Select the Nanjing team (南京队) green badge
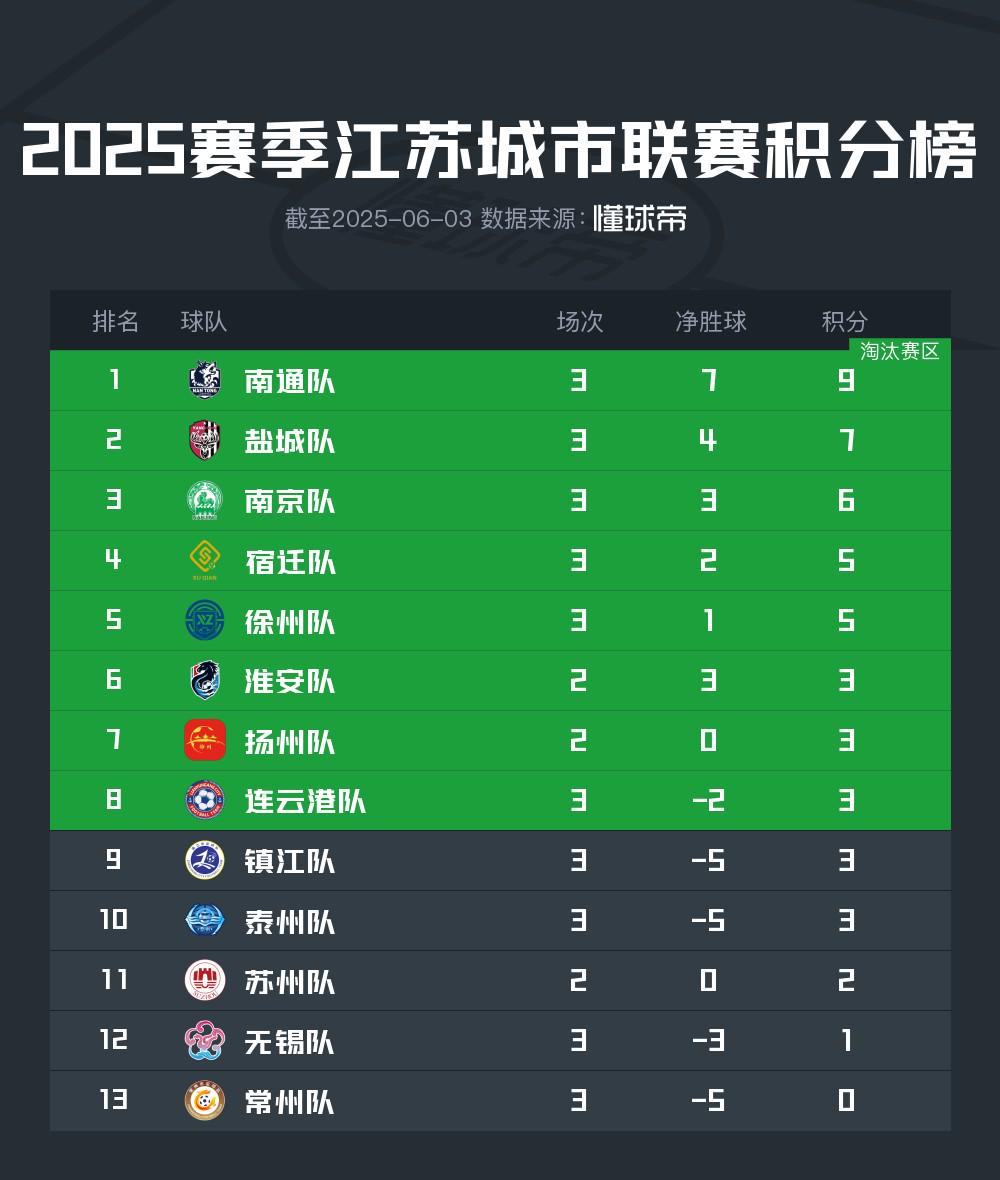The image size is (1000, 1180). pos(205,500)
